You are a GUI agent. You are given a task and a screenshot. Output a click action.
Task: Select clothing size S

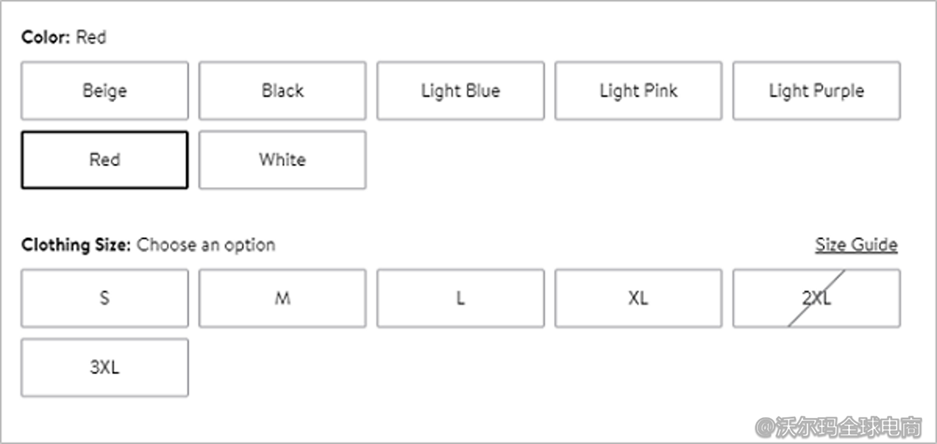104,298
